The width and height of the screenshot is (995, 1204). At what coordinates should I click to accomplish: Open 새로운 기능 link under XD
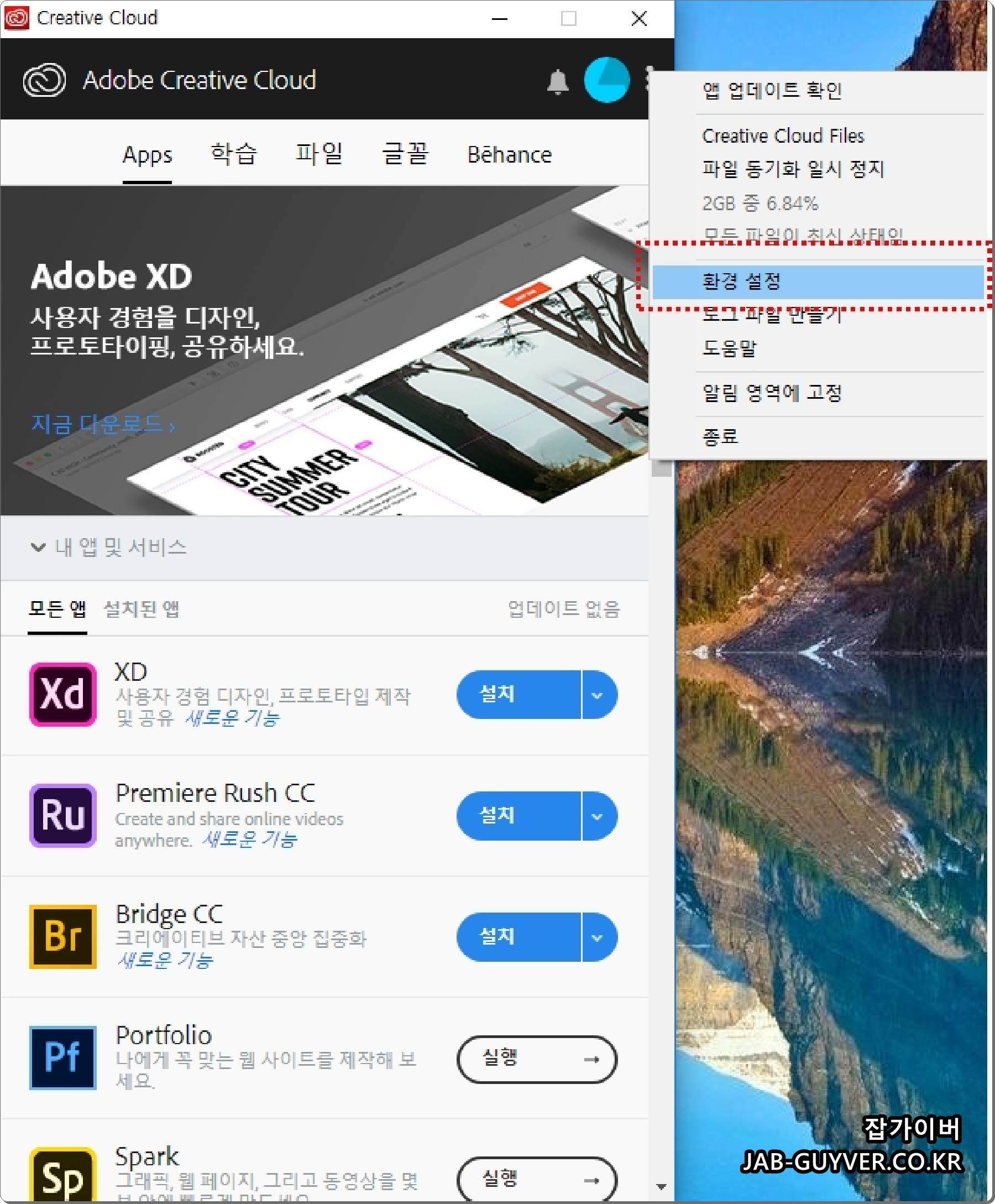tap(232, 717)
